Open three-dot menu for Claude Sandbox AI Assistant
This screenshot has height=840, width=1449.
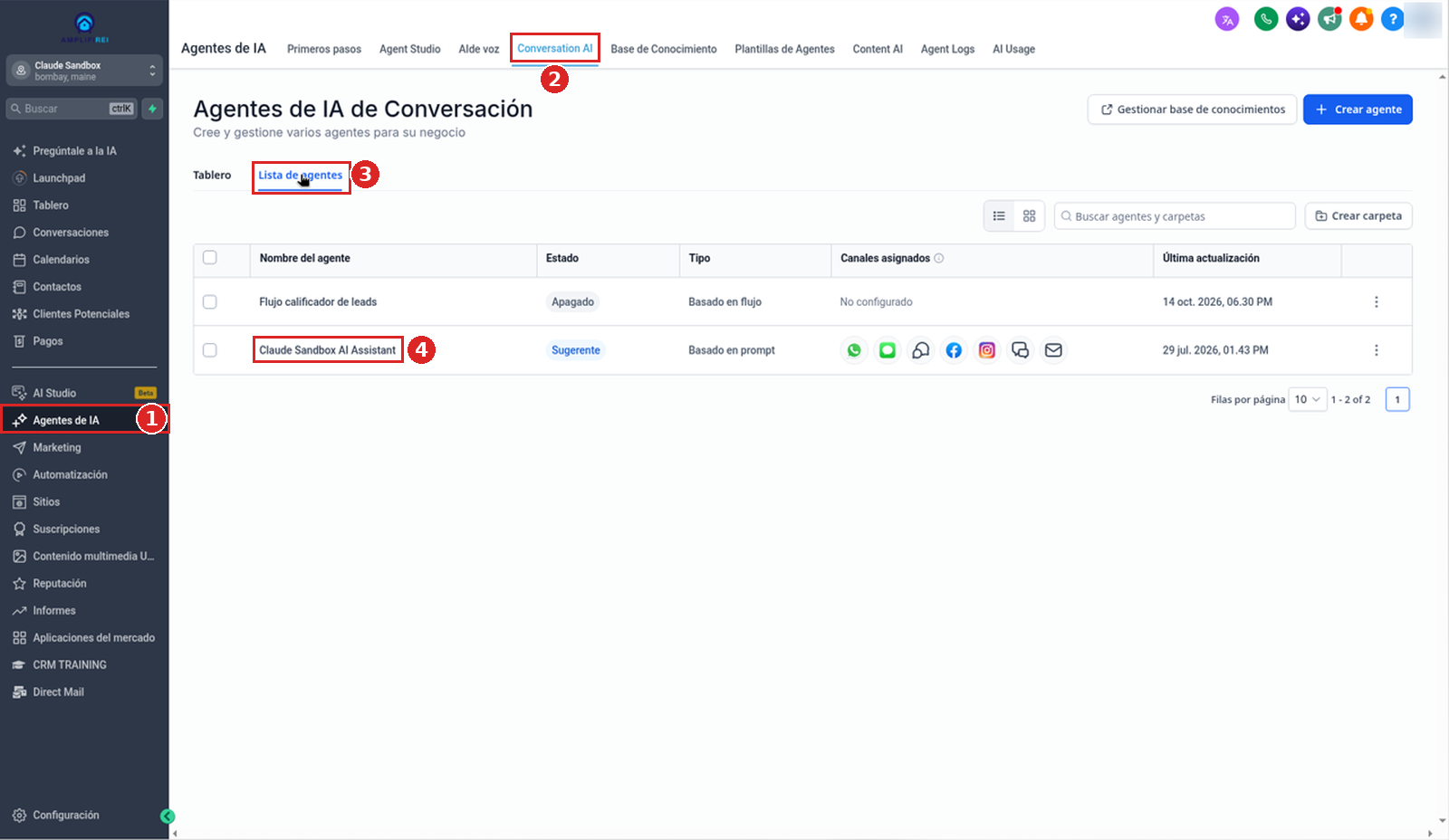1376,350
